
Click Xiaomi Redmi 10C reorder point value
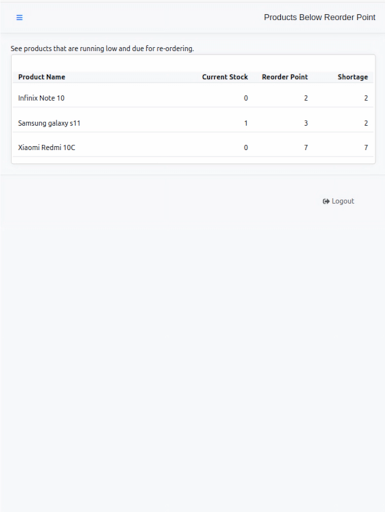tap(306, 147)
